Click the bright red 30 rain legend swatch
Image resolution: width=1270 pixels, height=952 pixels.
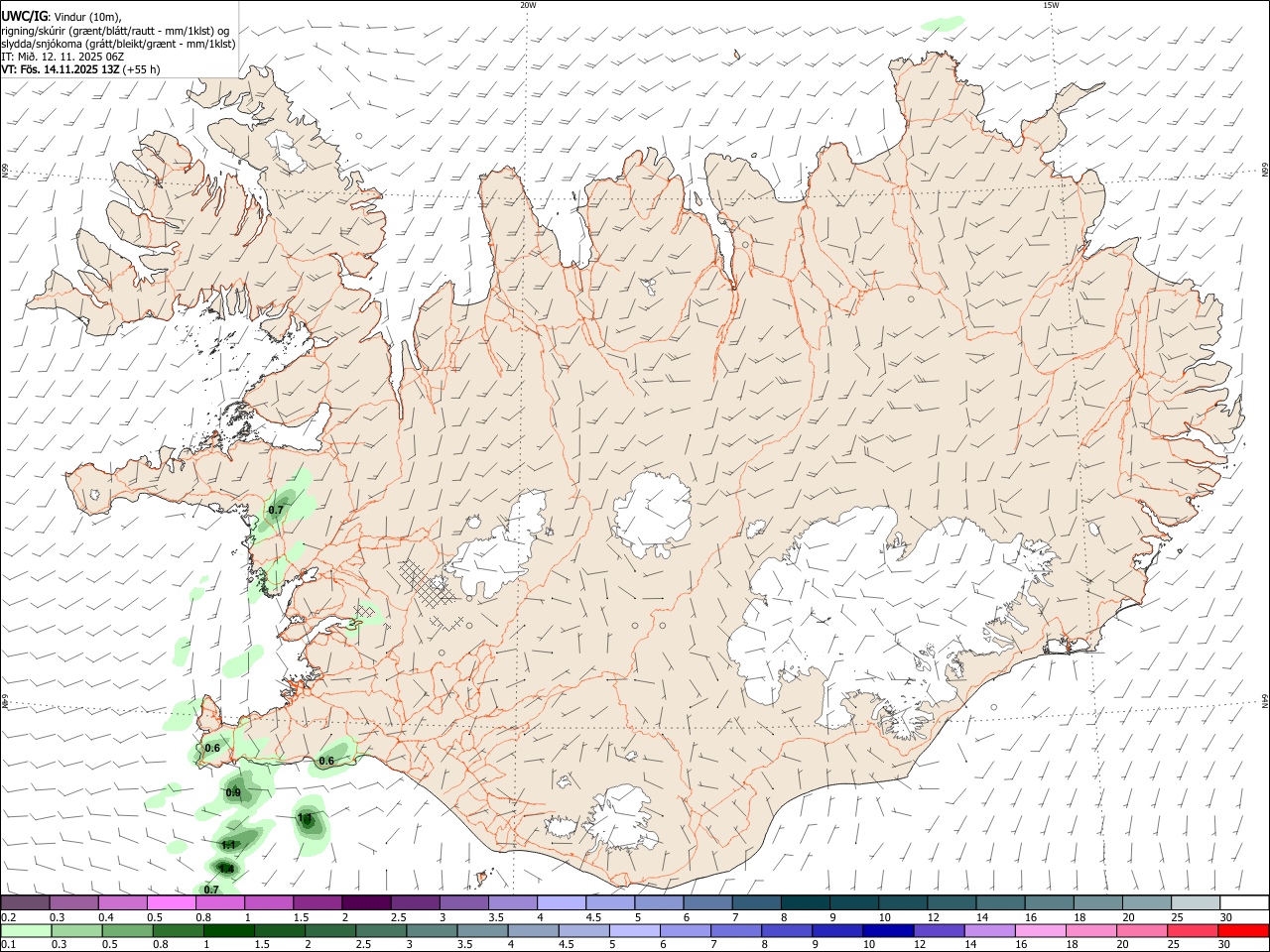(1241, 930)
